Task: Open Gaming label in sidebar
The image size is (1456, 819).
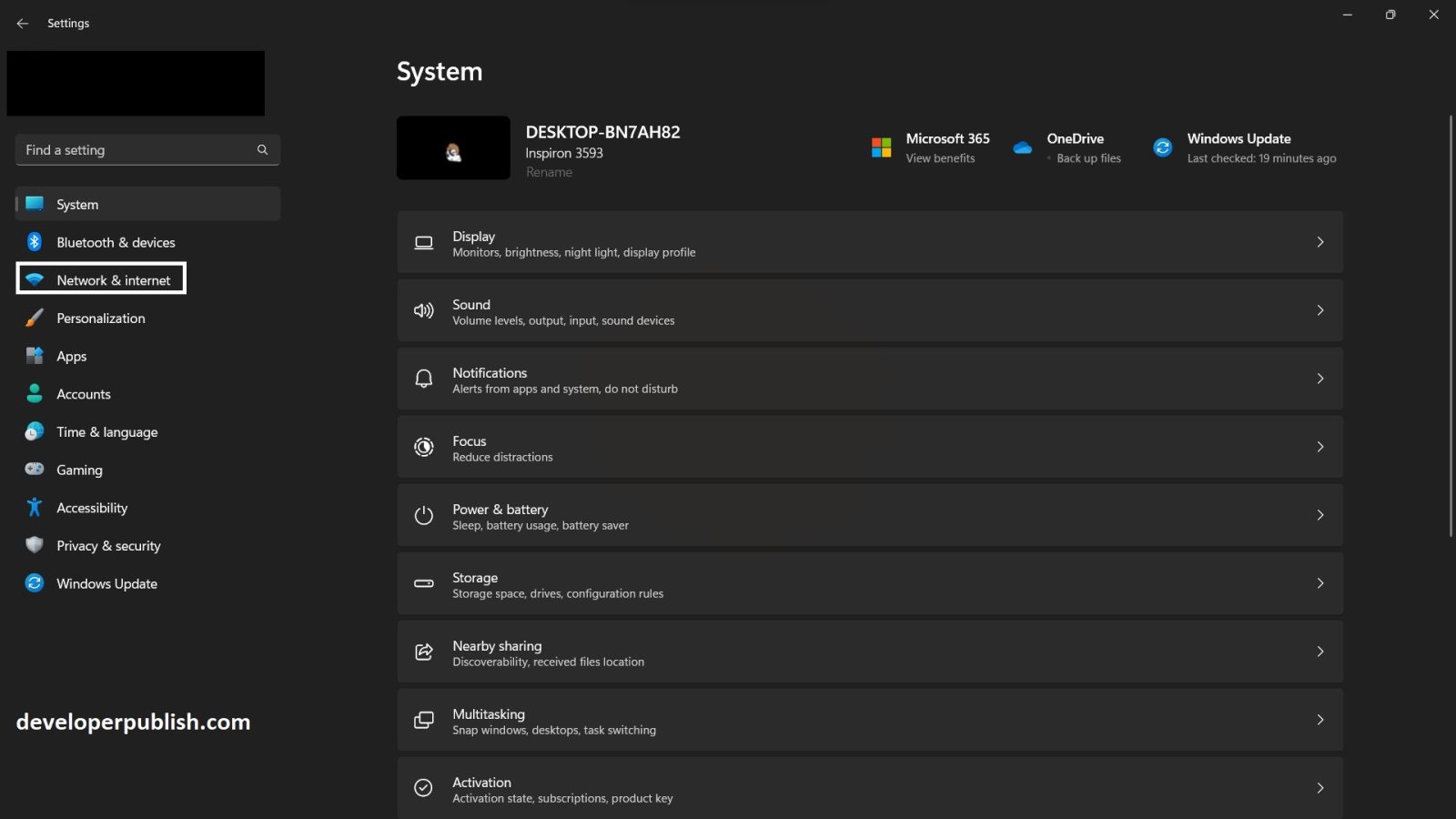Action: 79,470
